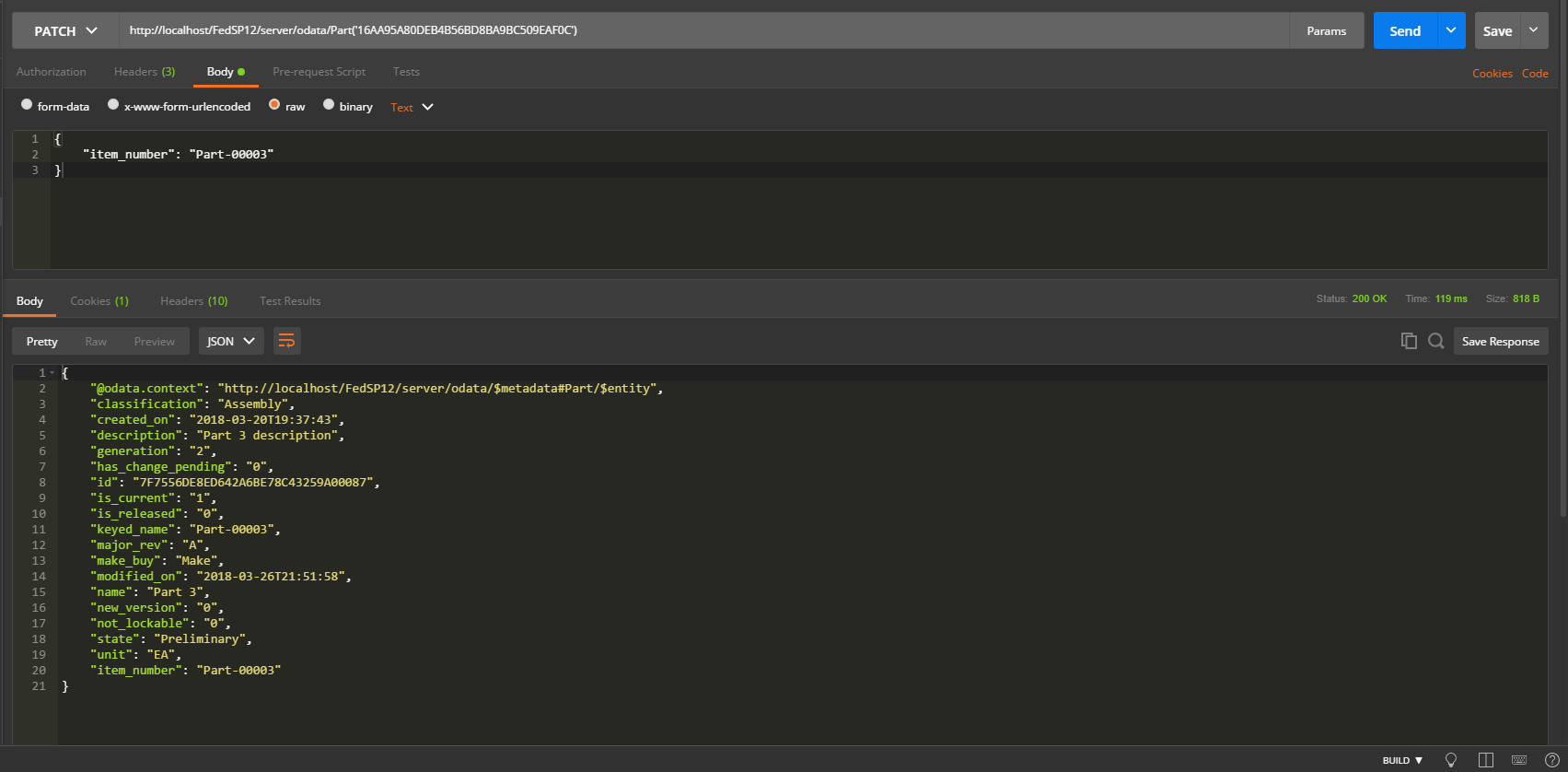Open the response Headers (10) tab

click(193, 301)
